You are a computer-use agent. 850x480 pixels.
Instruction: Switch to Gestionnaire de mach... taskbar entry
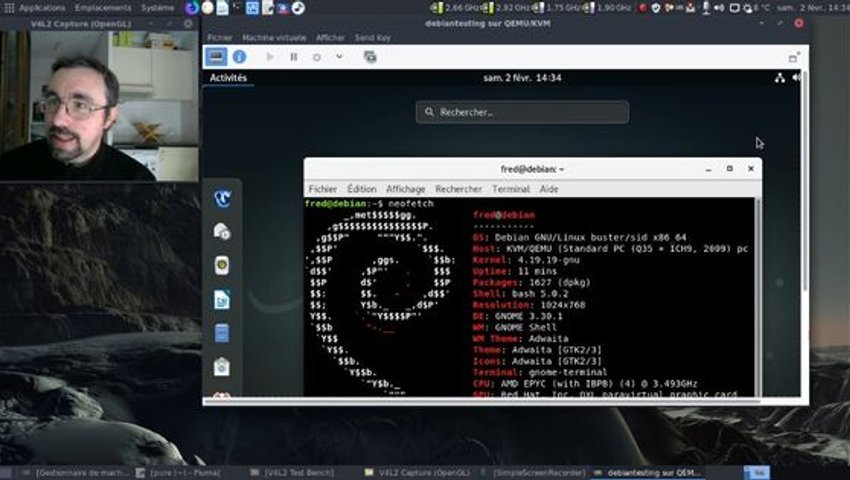pos(76,472)
